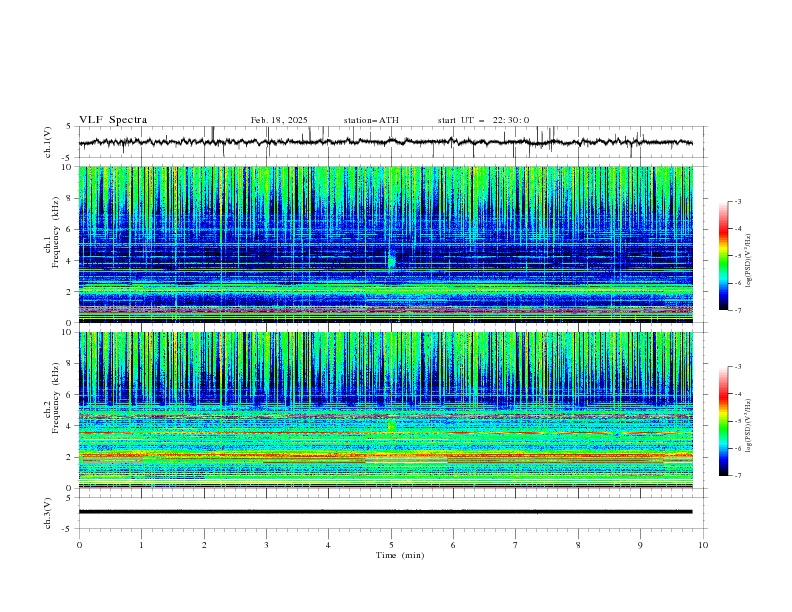Click the "1" tick on the time axis
The image size is (792, 612).
click(x=142, y=545)
